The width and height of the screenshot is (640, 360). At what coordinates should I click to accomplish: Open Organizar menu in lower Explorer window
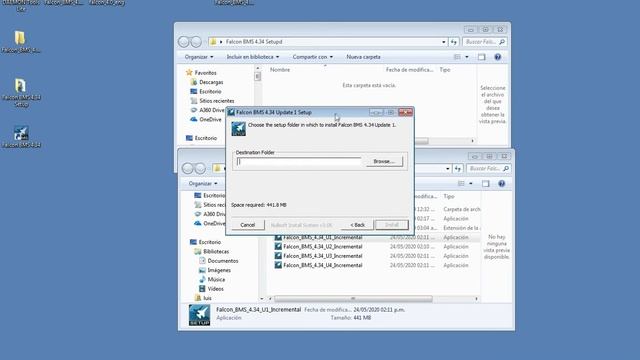pyautogui.click(x=203, y=184)
